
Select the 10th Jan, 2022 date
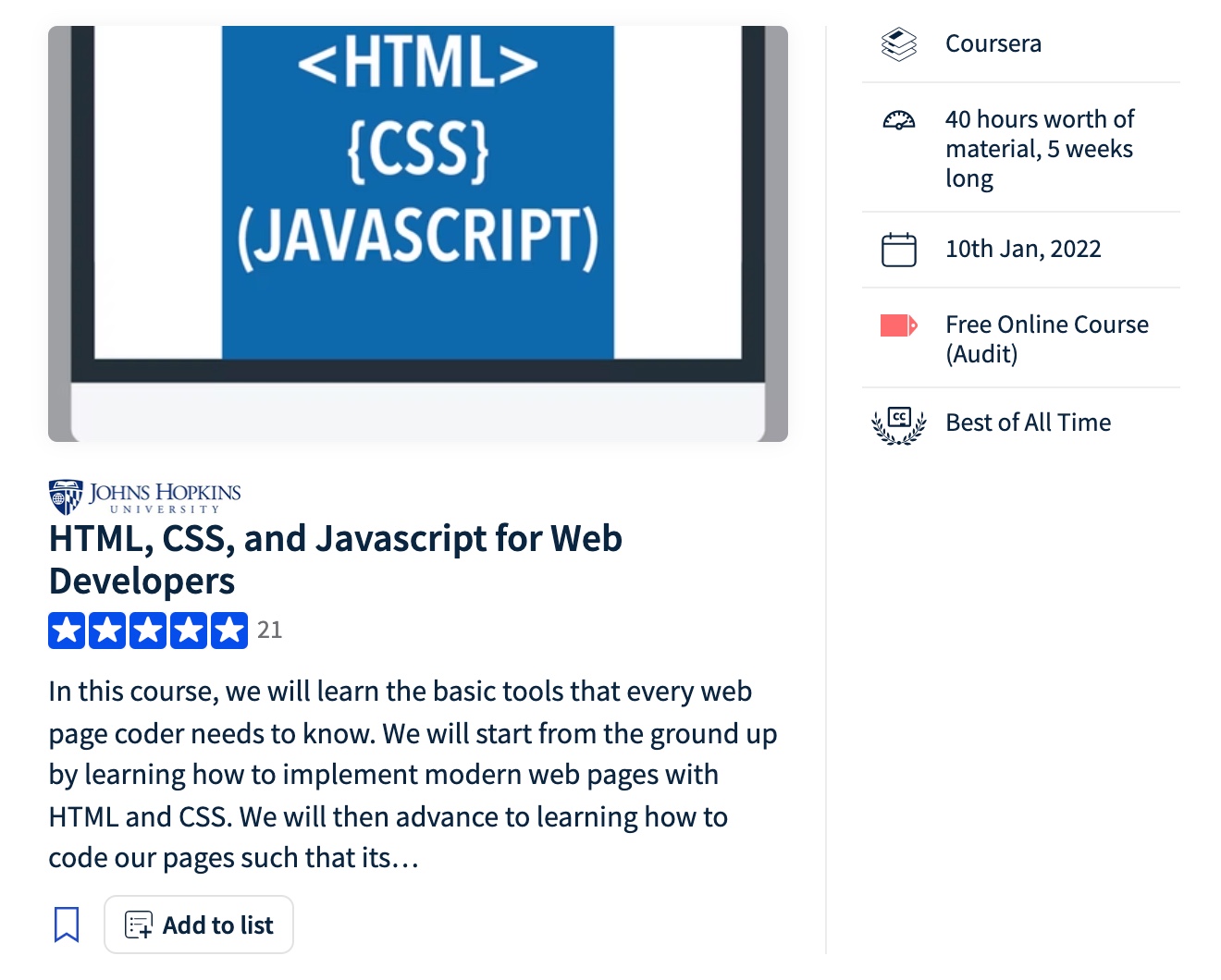[x=1023, y=249]
